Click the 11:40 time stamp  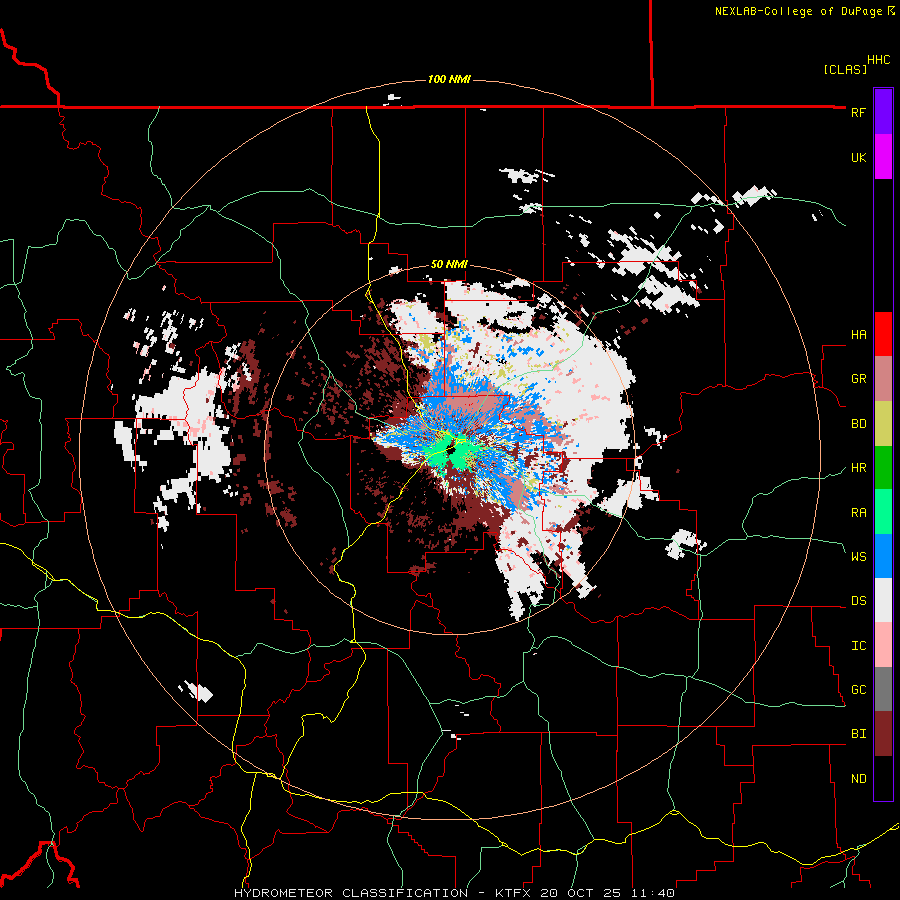click(x=653, y=893)
